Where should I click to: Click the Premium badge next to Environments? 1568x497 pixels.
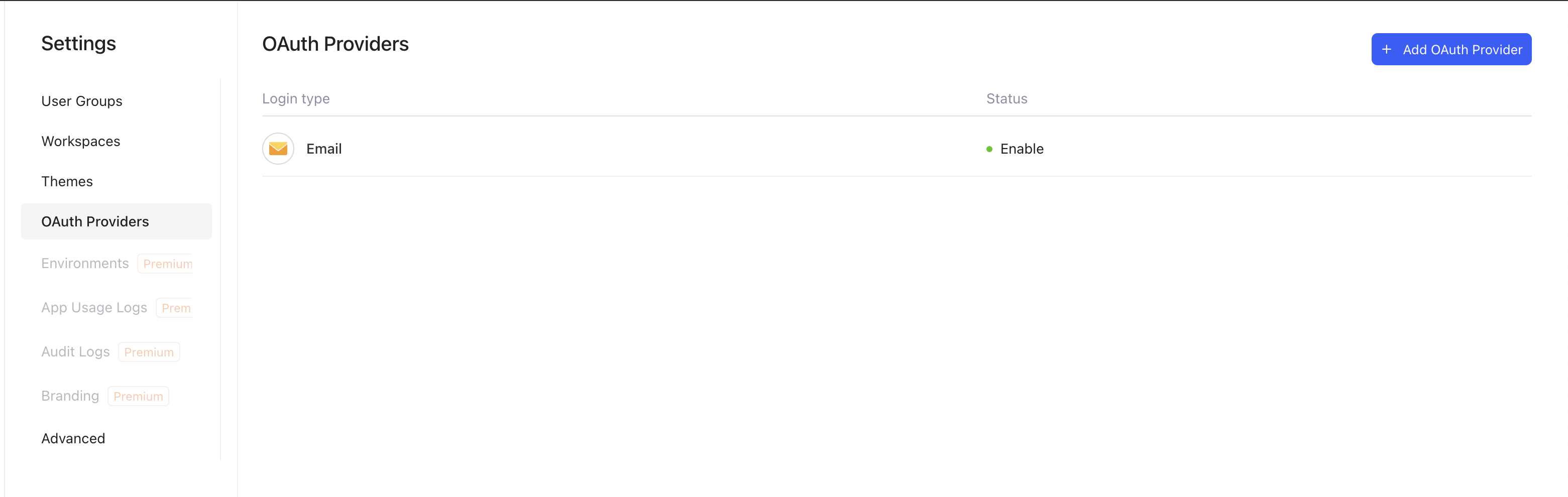click(x=167, y=264)
